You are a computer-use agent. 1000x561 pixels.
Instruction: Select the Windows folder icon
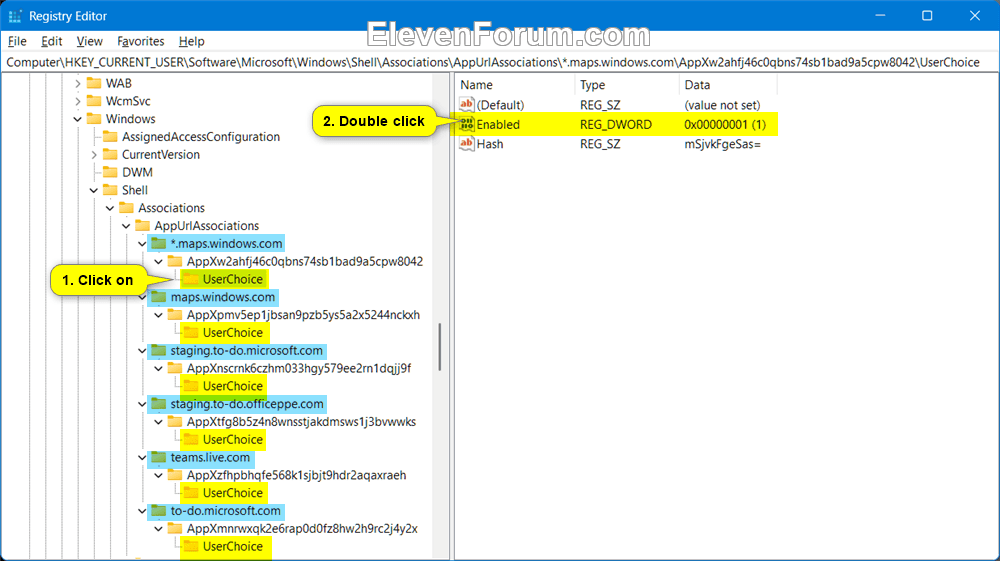click(x=94, y=119)
